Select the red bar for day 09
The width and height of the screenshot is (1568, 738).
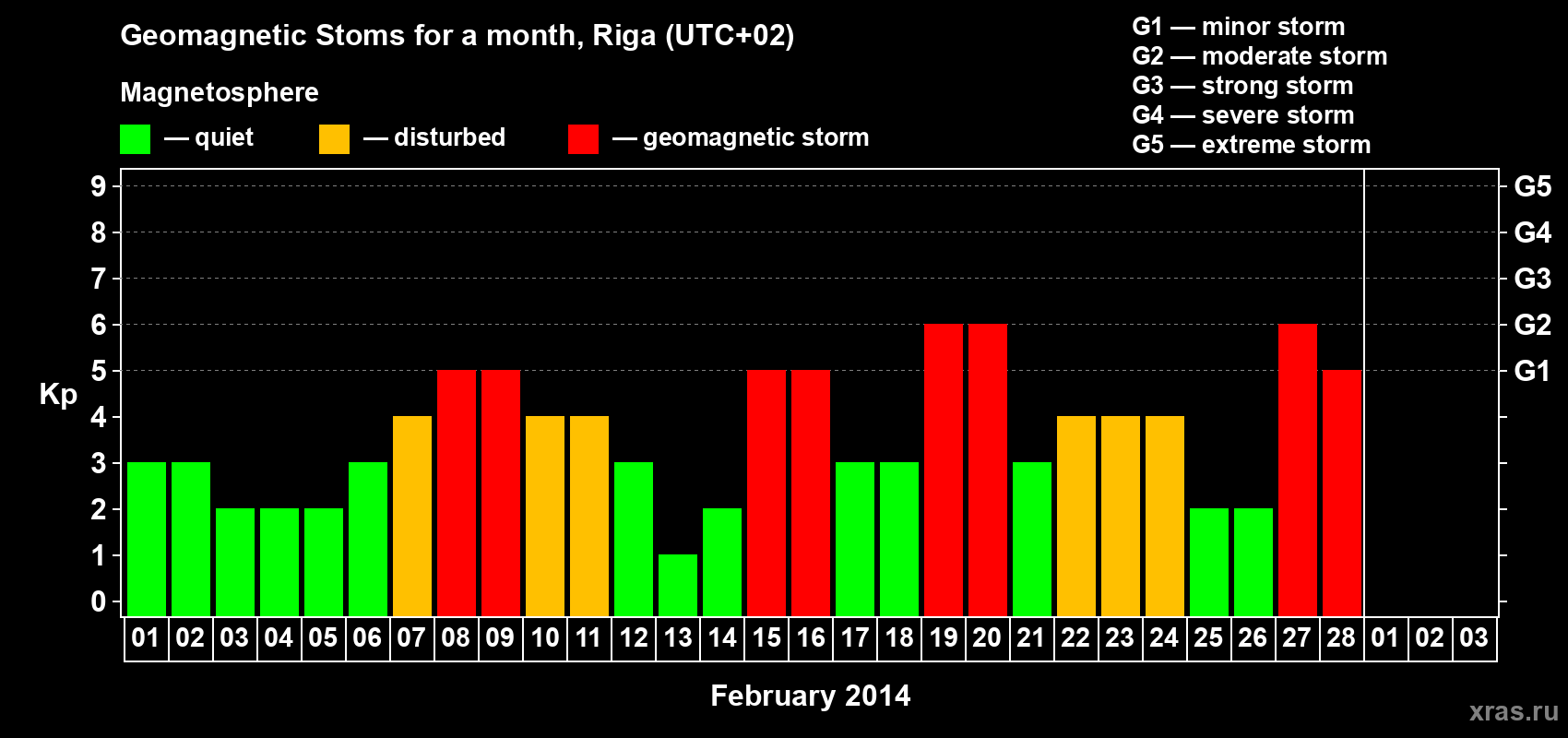point(501,493)
